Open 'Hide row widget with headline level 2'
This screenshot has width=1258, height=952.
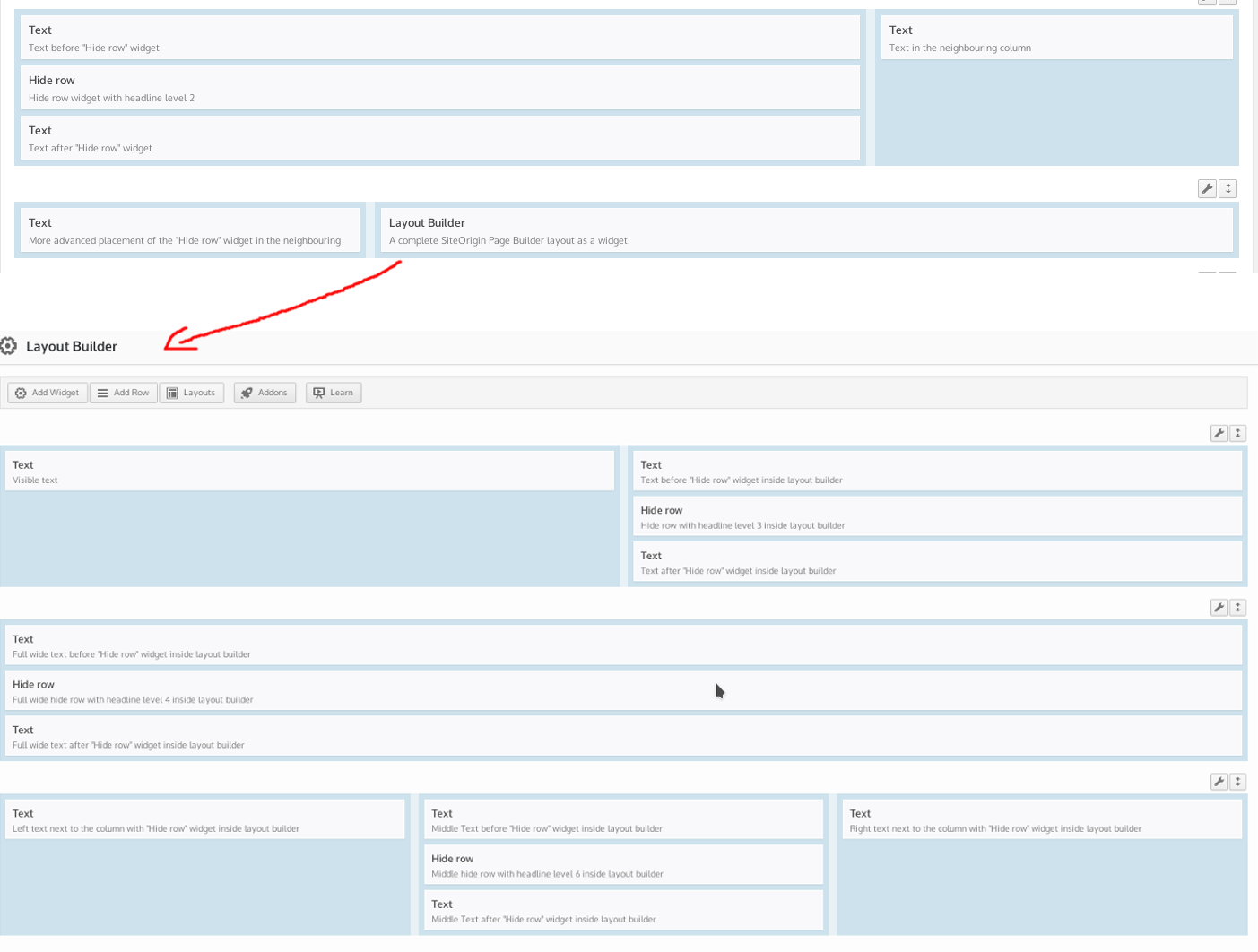tap(439, 88)
